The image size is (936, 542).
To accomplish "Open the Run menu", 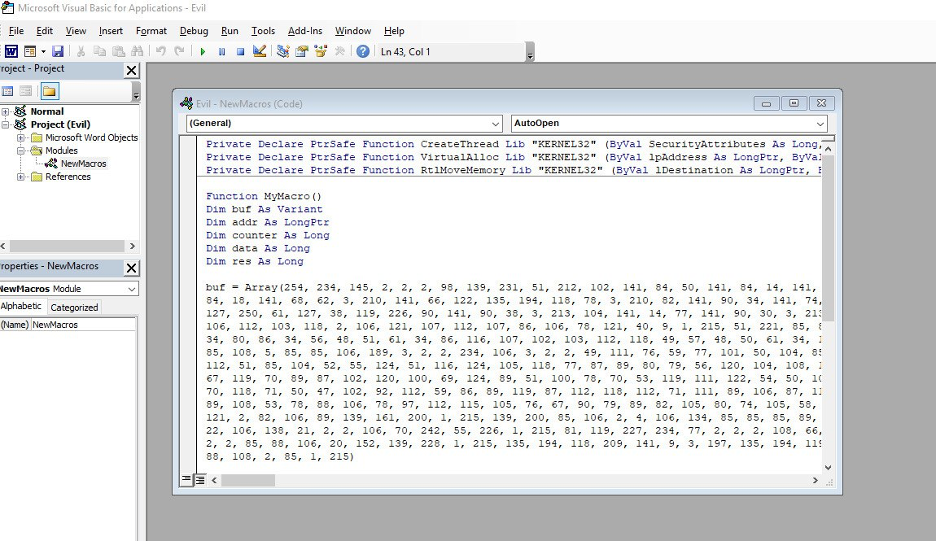I will 229,31.
